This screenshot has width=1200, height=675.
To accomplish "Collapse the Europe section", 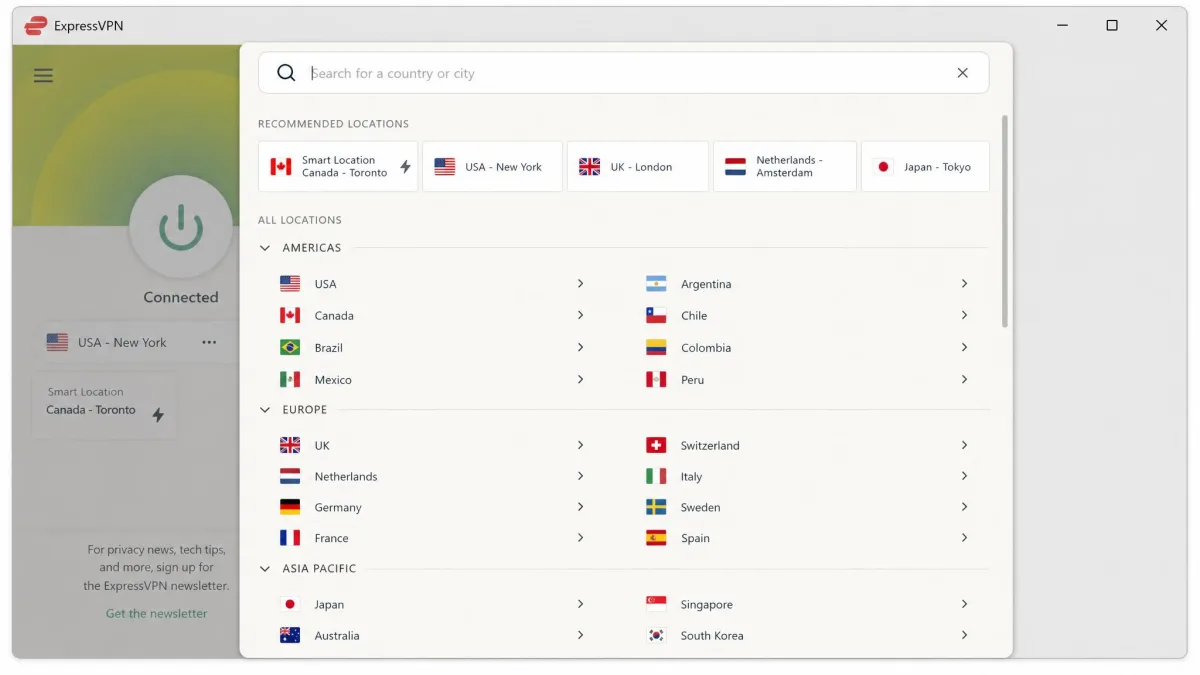I will 265,410.
